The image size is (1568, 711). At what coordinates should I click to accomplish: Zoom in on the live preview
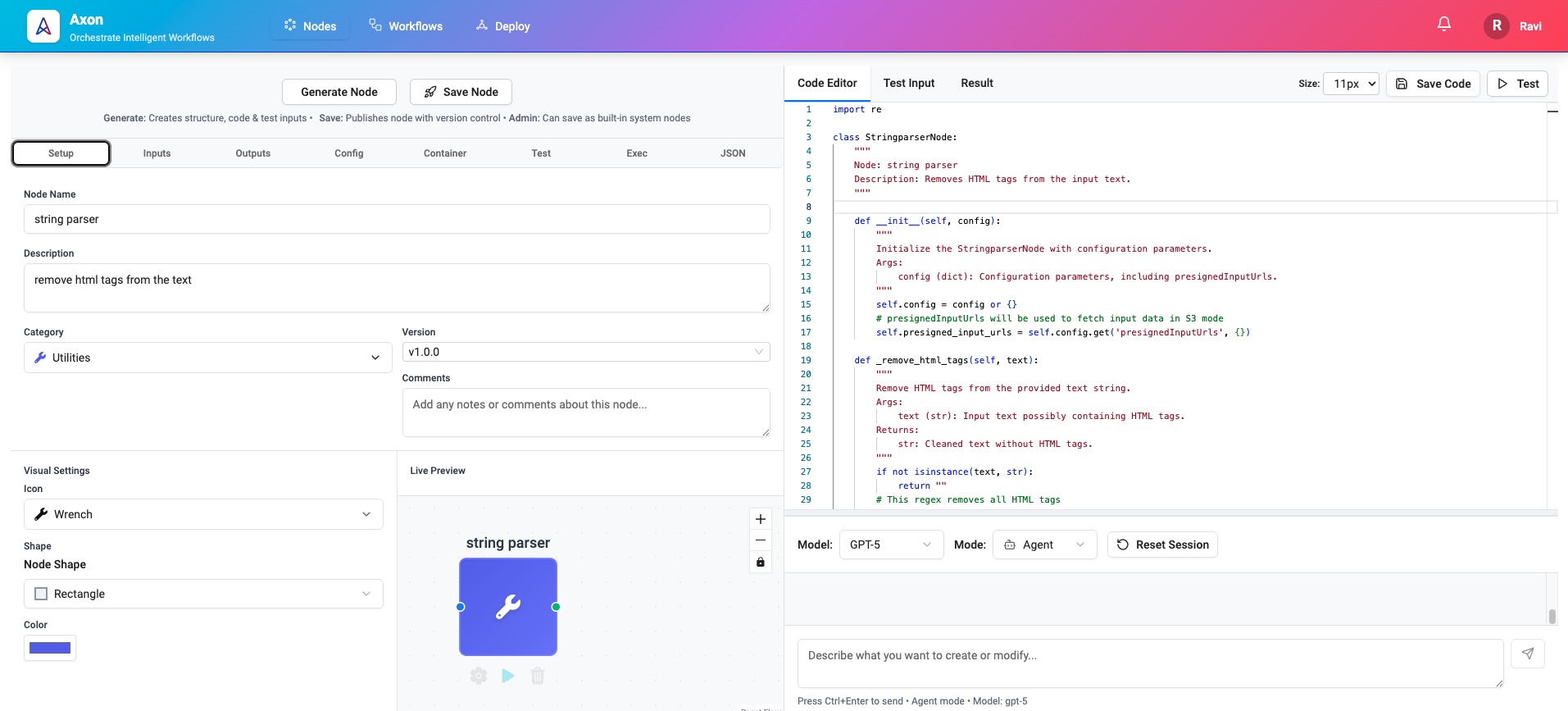pos(761,519)
